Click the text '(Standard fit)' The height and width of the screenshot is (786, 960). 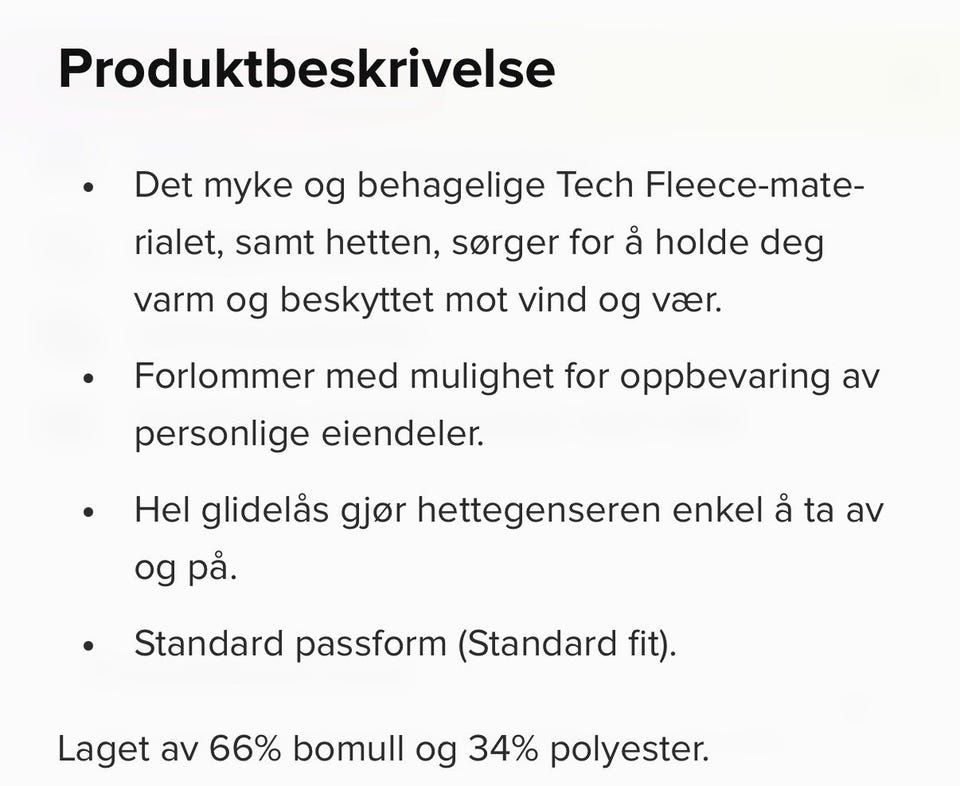[x=566, y=644]
